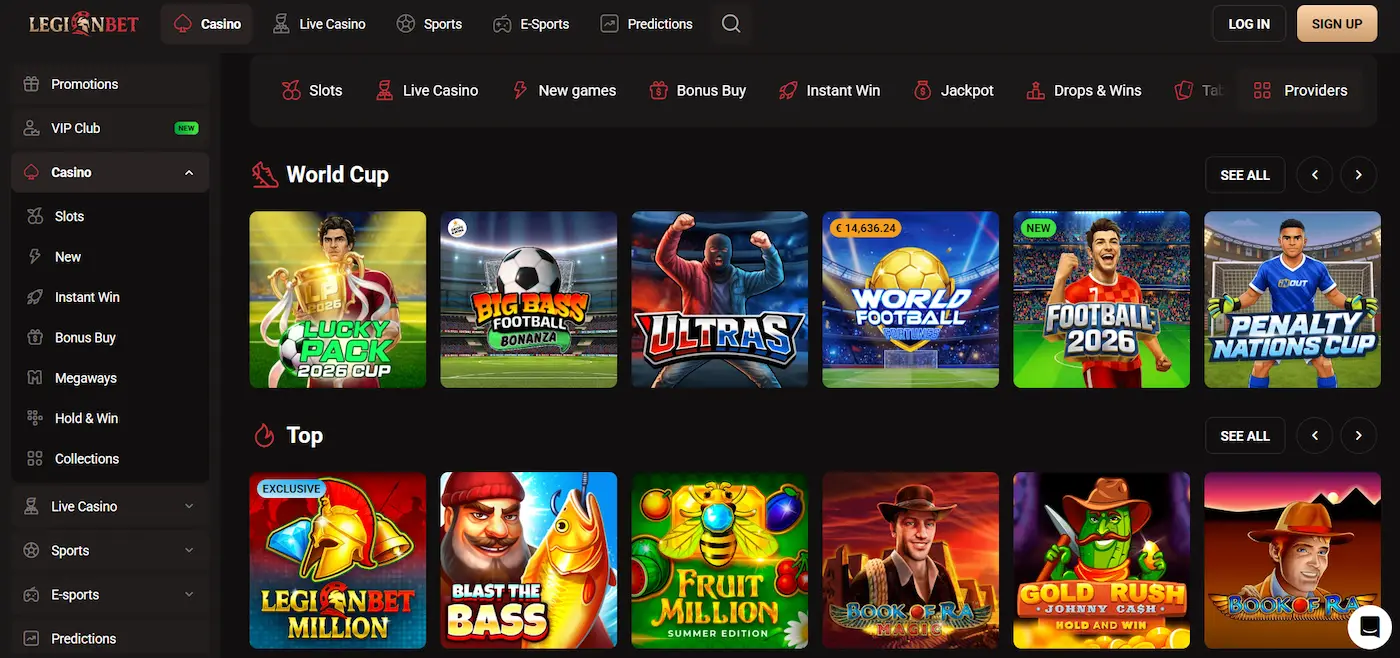The width and height of the screenshot is (1400, 658).
Task: Click the NEW badge beside VIP Club
Action: (x=186, y=128)
